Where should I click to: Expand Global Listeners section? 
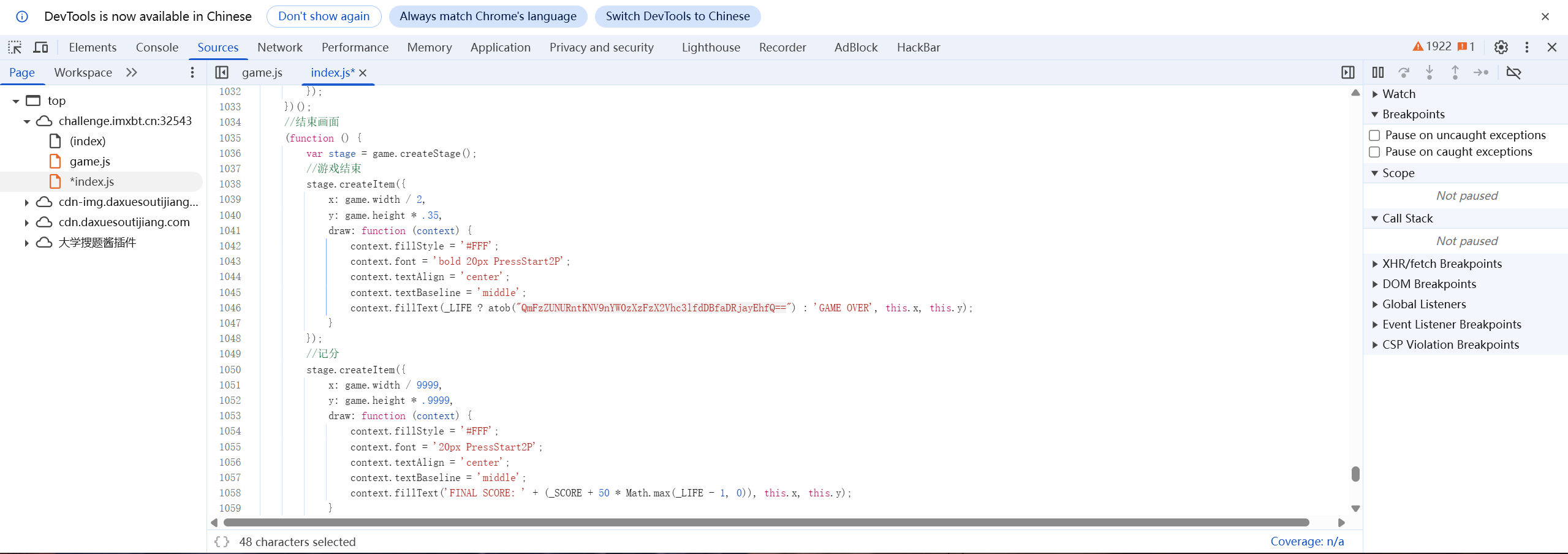click(1374, 304)
